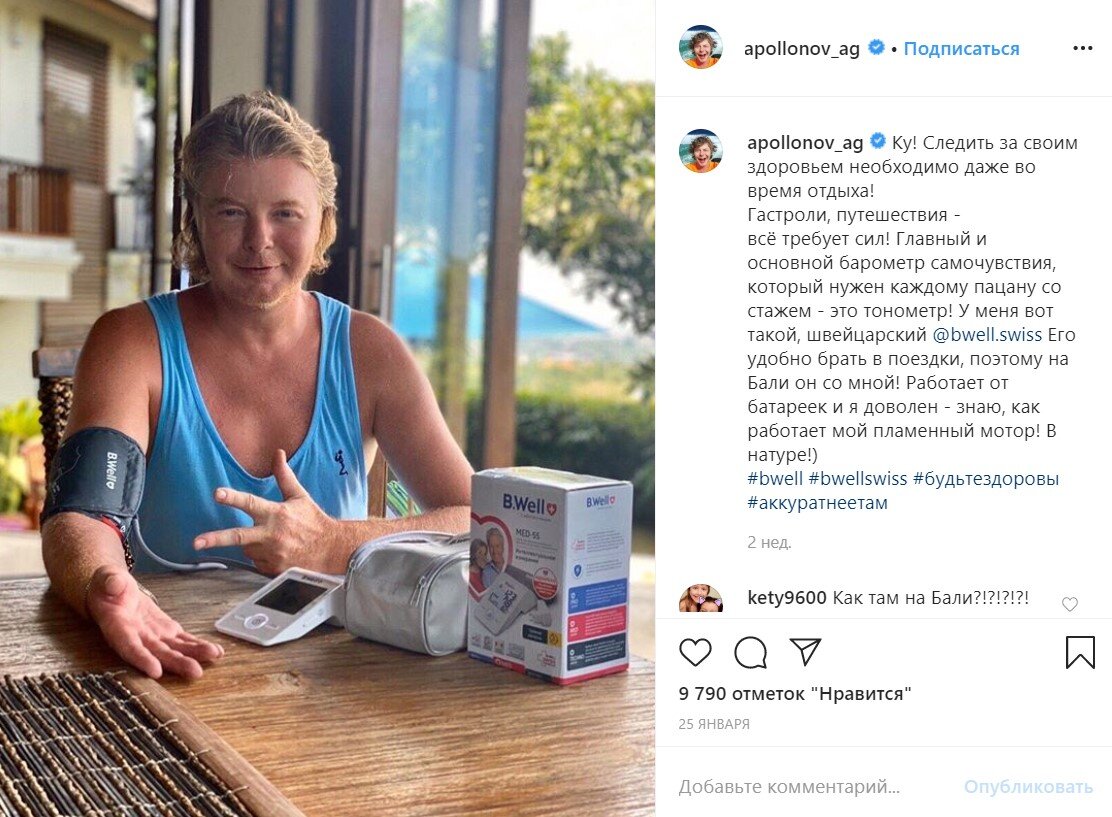Open apollonov_ag username in header
1112x817 pixels.
(x=801, y=49)
